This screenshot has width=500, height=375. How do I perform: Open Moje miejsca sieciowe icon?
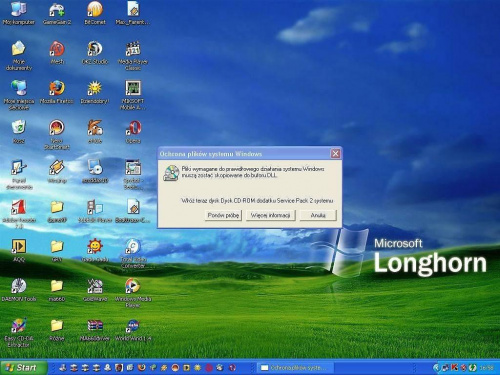point(19,95)
